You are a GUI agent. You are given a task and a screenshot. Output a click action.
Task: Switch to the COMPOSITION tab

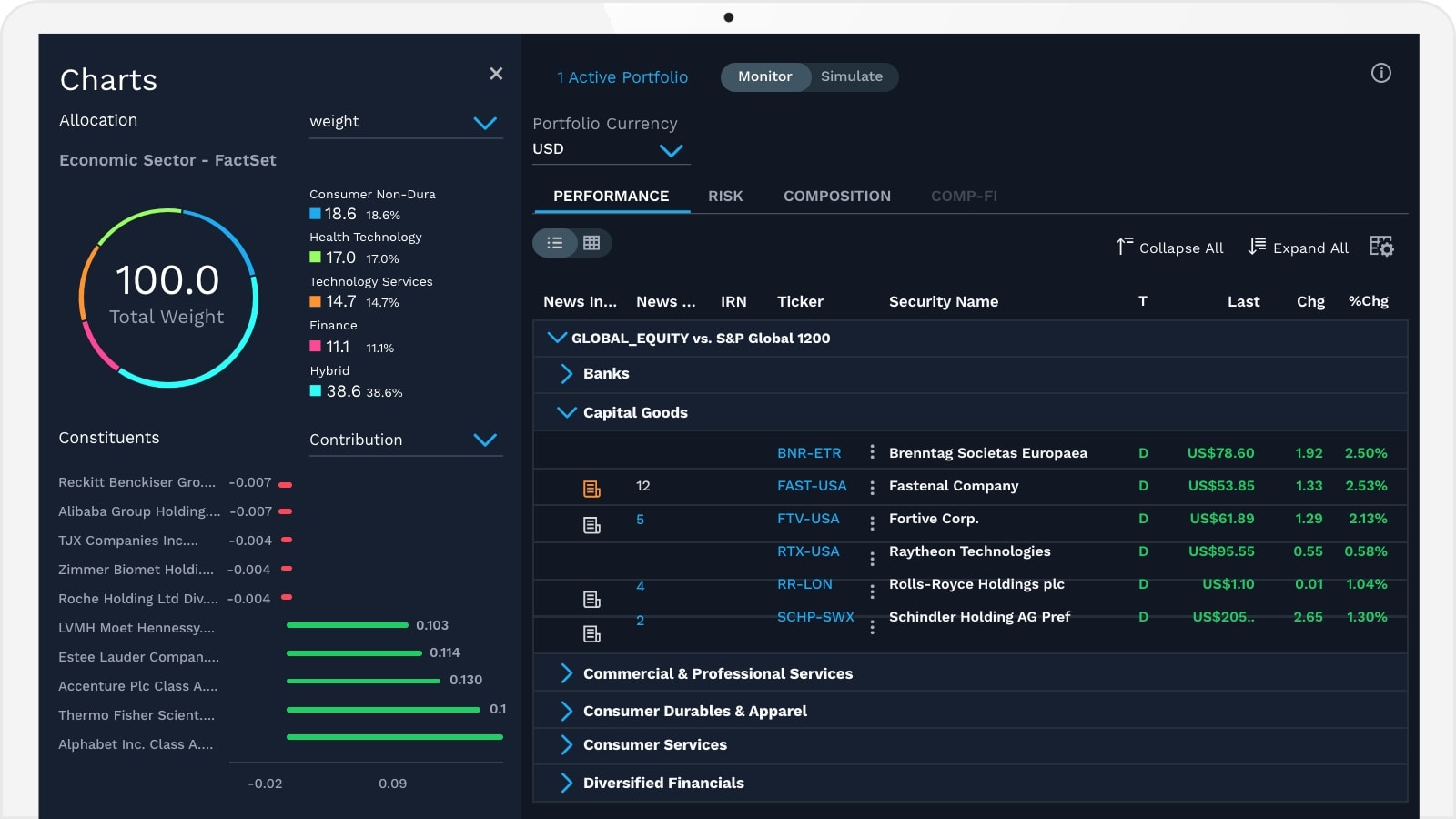837,197
